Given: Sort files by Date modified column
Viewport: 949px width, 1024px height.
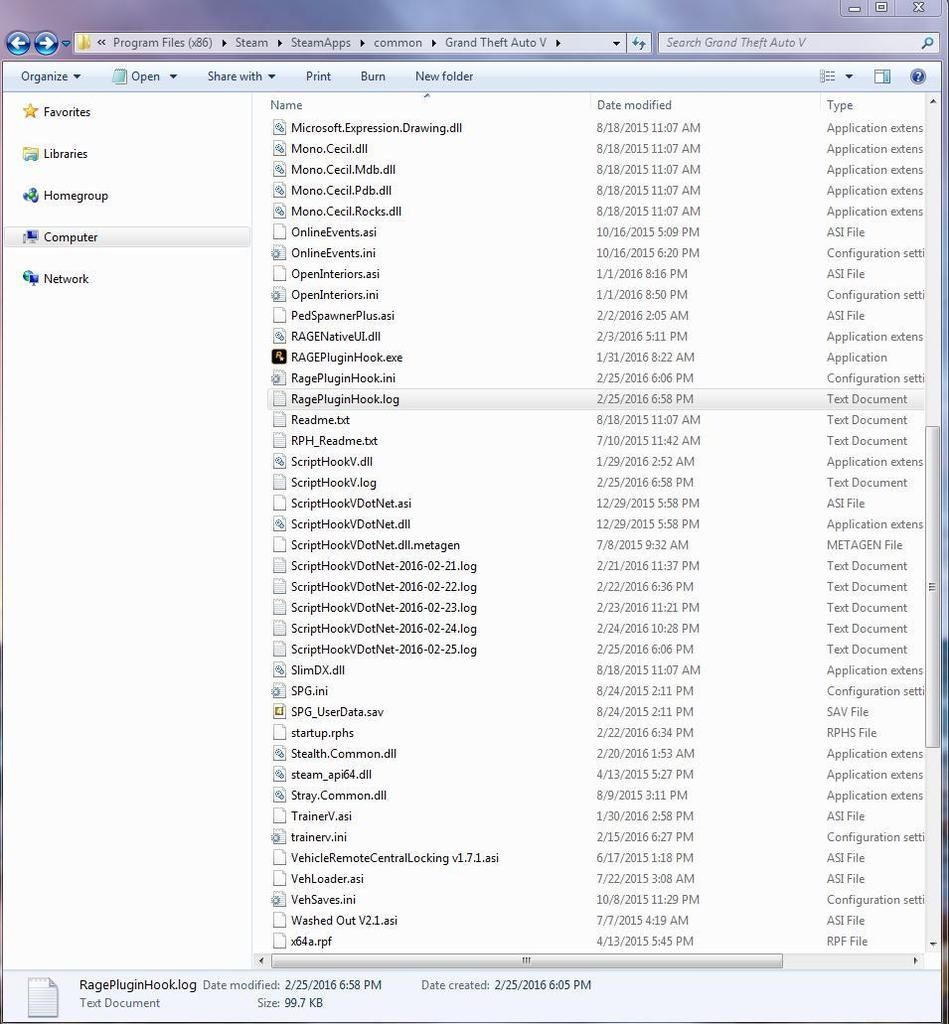Looking at the screenshot, I should [634, 105].
